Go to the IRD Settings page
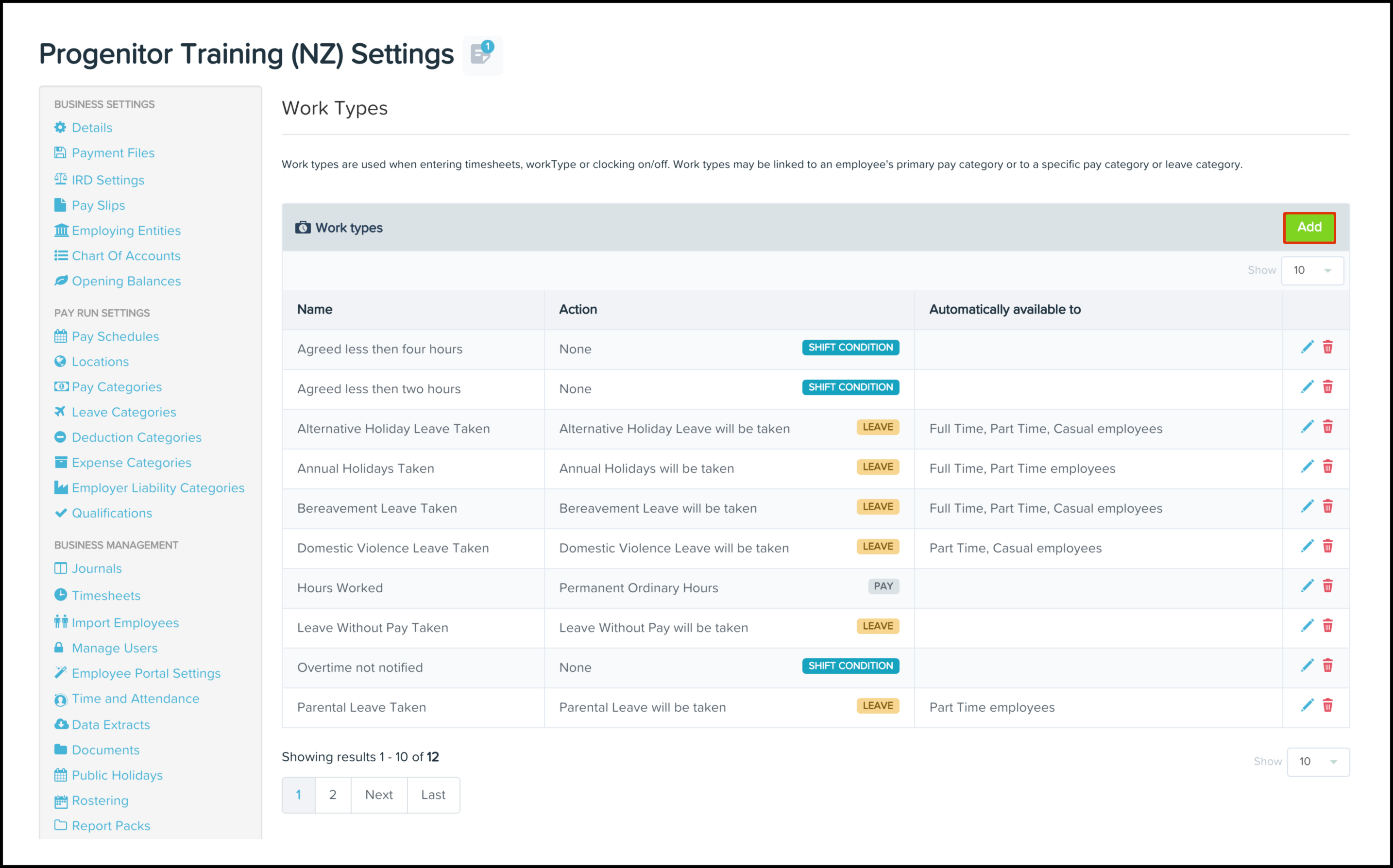Screen dimensions: 1393x868 coord(108,180)
